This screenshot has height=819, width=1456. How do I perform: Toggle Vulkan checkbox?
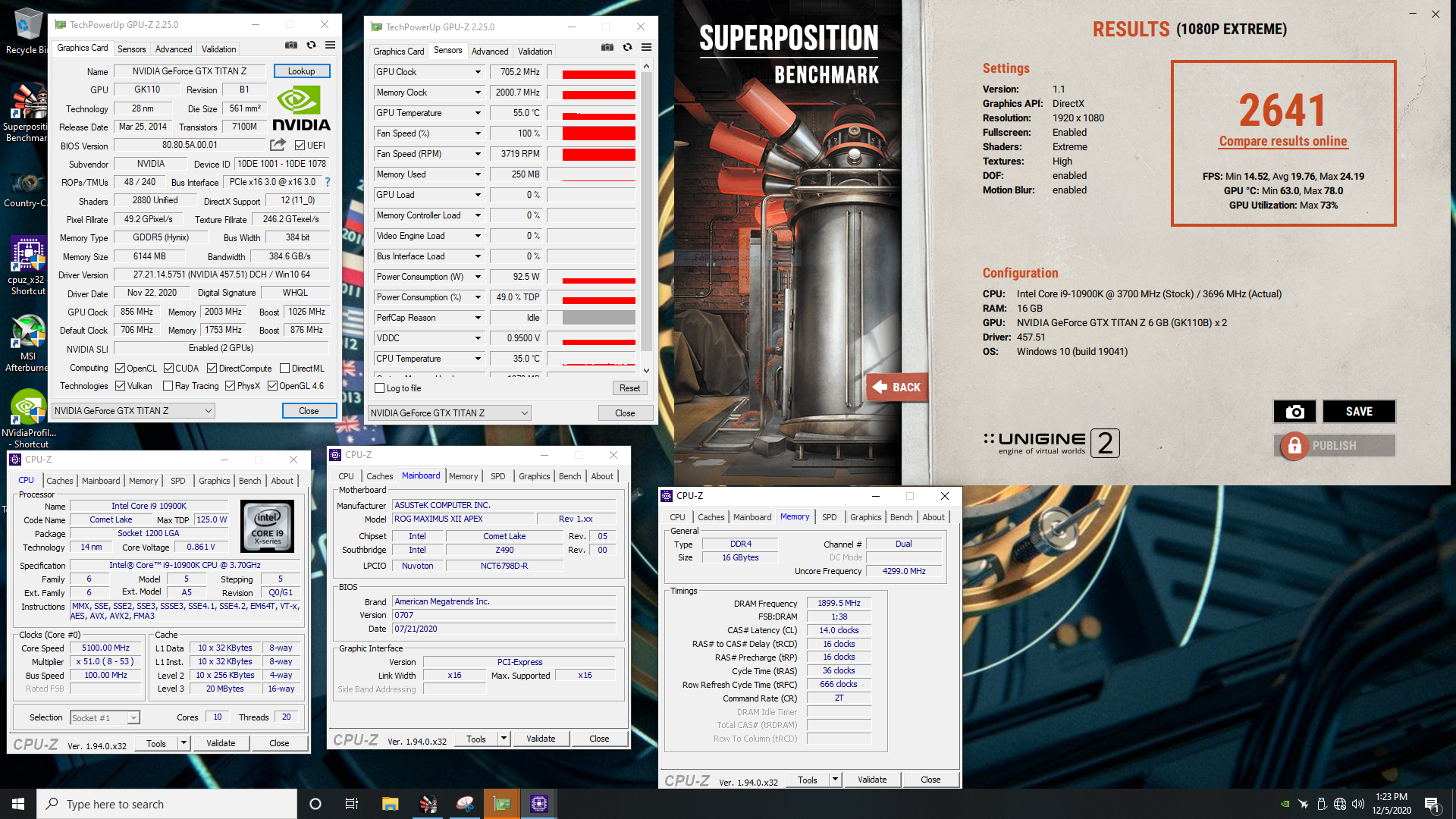(x=120, y=386)
